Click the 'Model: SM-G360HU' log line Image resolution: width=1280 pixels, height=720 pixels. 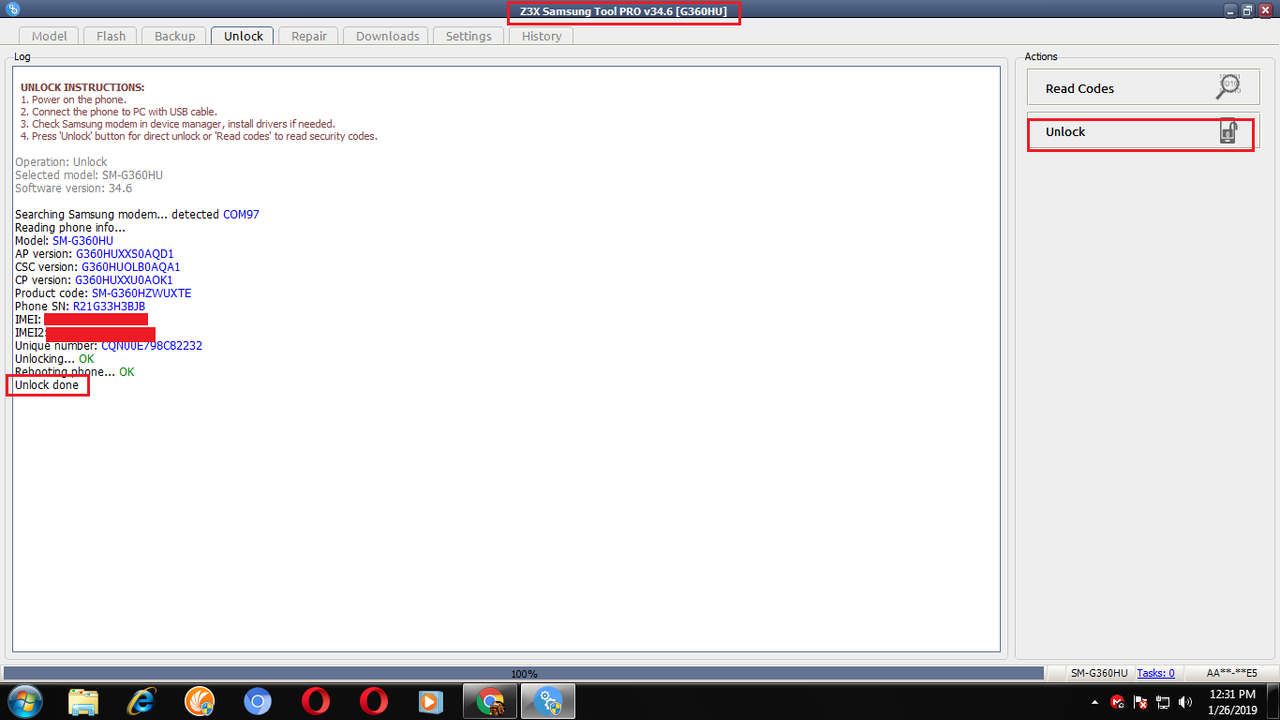(64, 241)
